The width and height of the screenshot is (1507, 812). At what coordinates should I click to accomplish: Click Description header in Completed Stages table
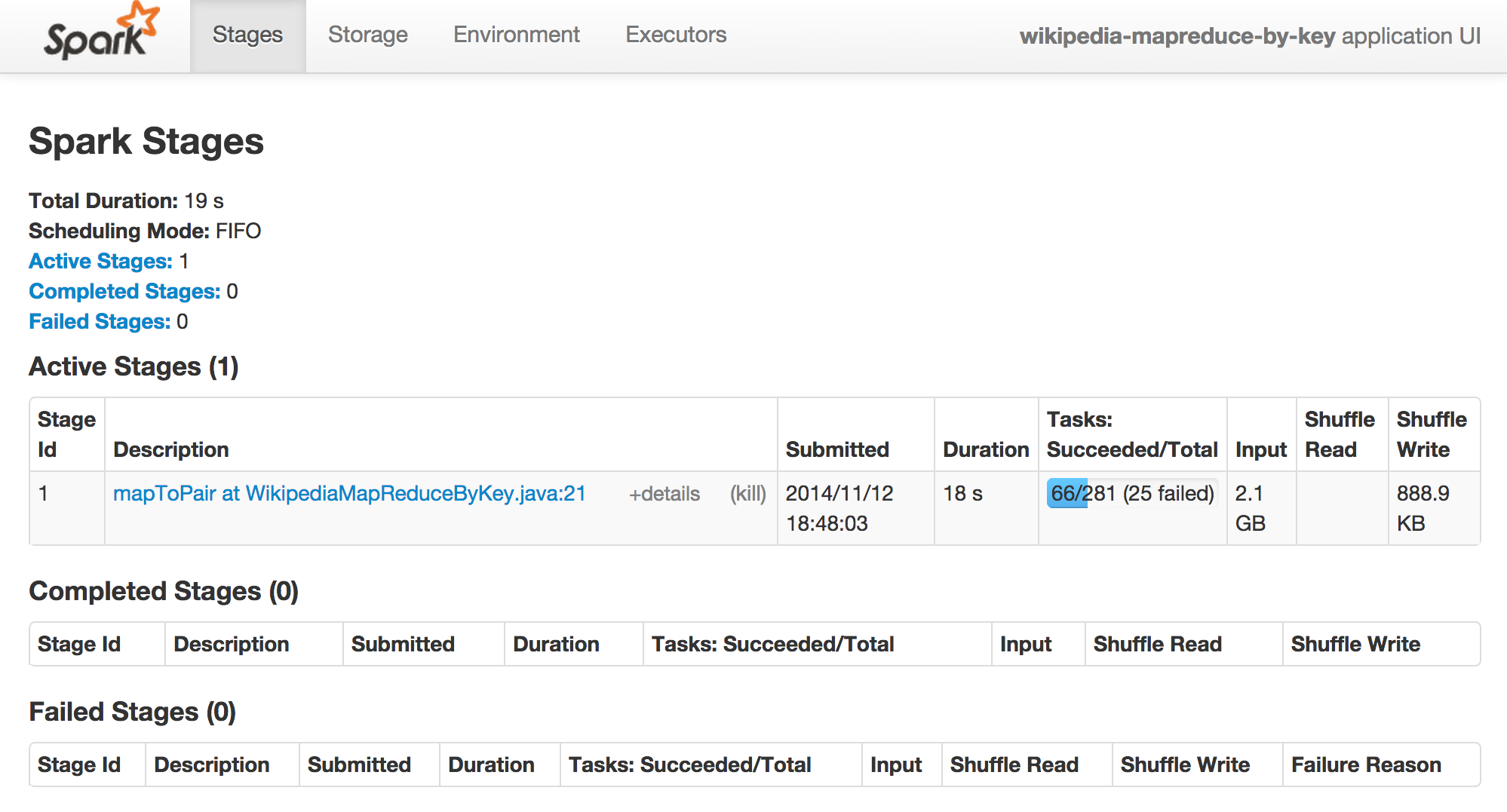click(232, 644)
